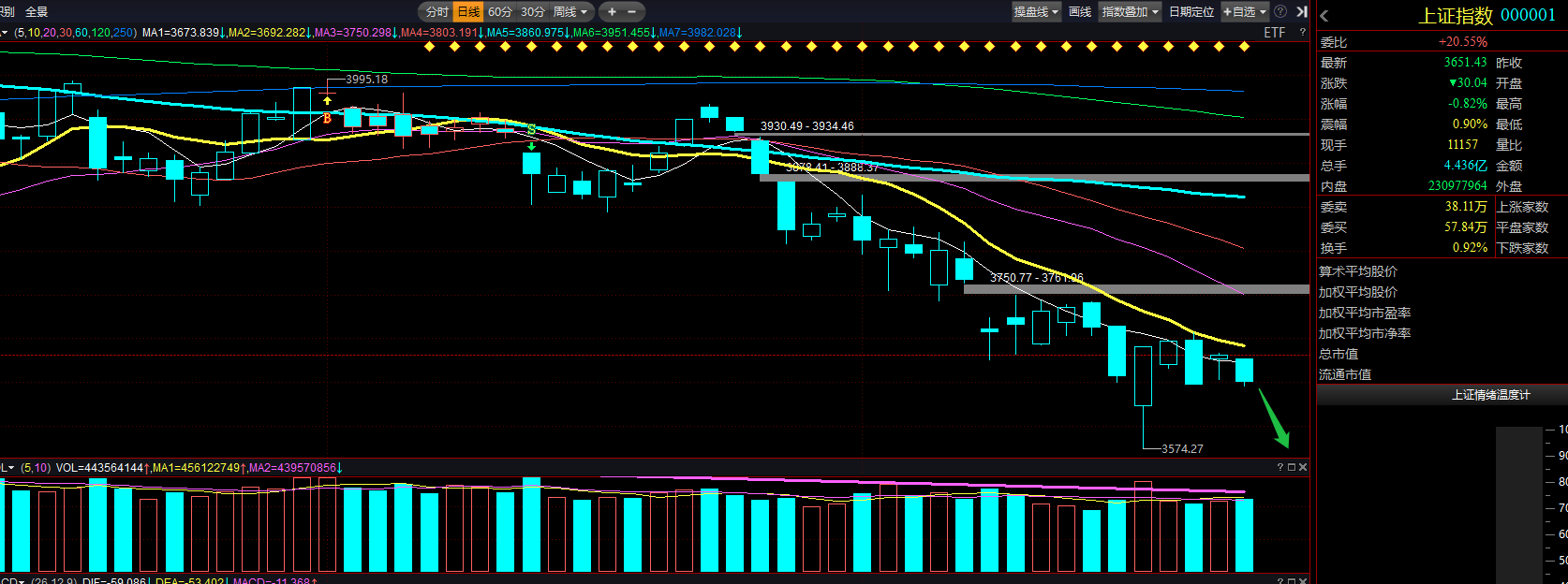The height and width of the screenshot is (584, 1568).
Task: Click the 上证情绪温度计 panel header
Action: tap(1490, 395)
